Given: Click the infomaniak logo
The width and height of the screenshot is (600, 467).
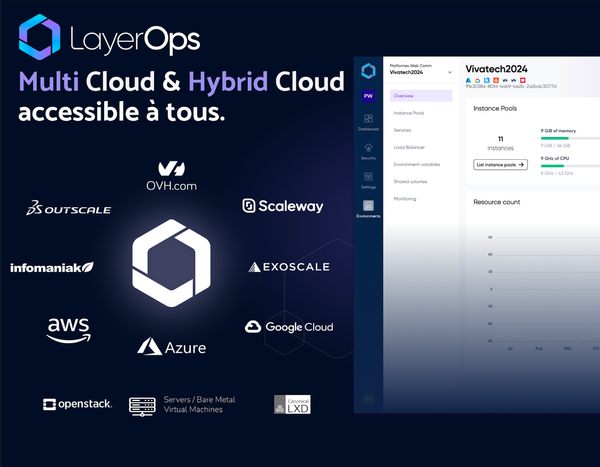Looking at the screenshot, I should 52,267.
